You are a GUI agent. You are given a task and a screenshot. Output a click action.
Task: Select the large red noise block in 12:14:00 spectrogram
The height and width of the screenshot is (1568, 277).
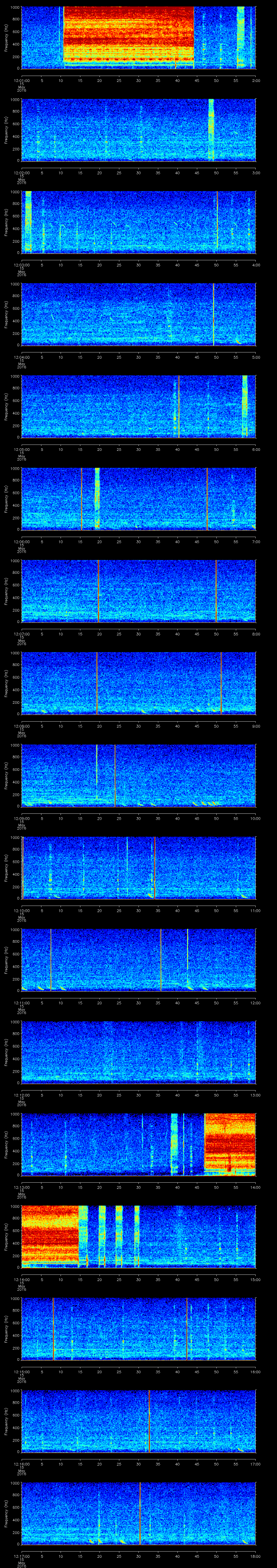pyautogui.click(x=51, y=1234)
